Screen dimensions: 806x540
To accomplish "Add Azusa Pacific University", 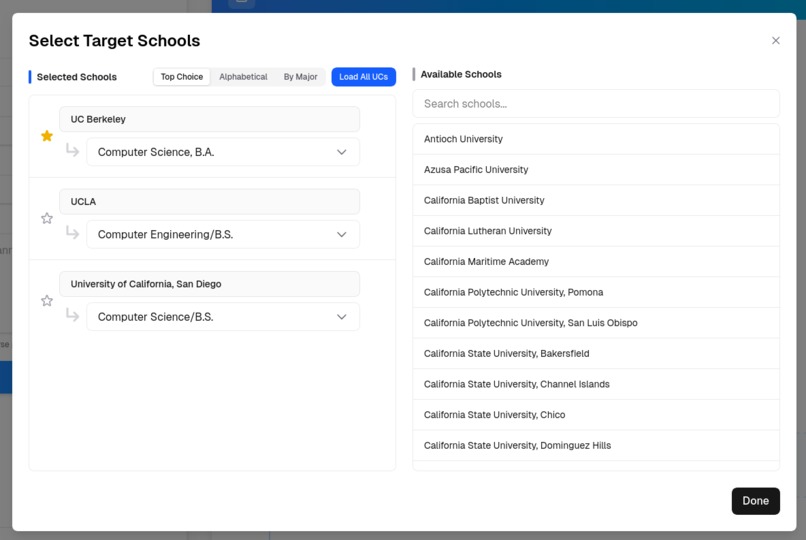I will pyautogui.click(x=596, y=170).
